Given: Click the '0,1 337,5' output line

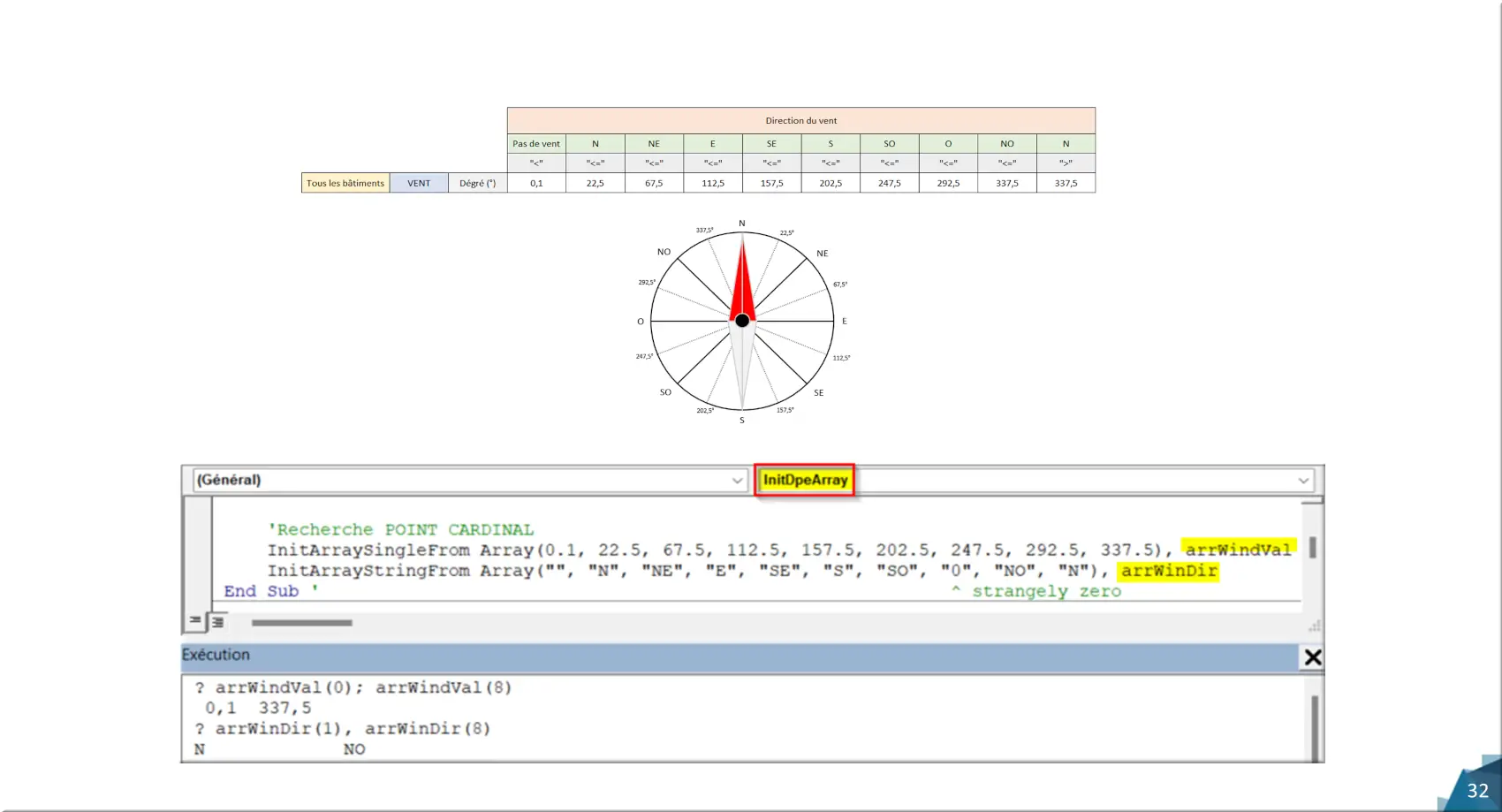Looking at the screenshot, I should tap(258, 708).
